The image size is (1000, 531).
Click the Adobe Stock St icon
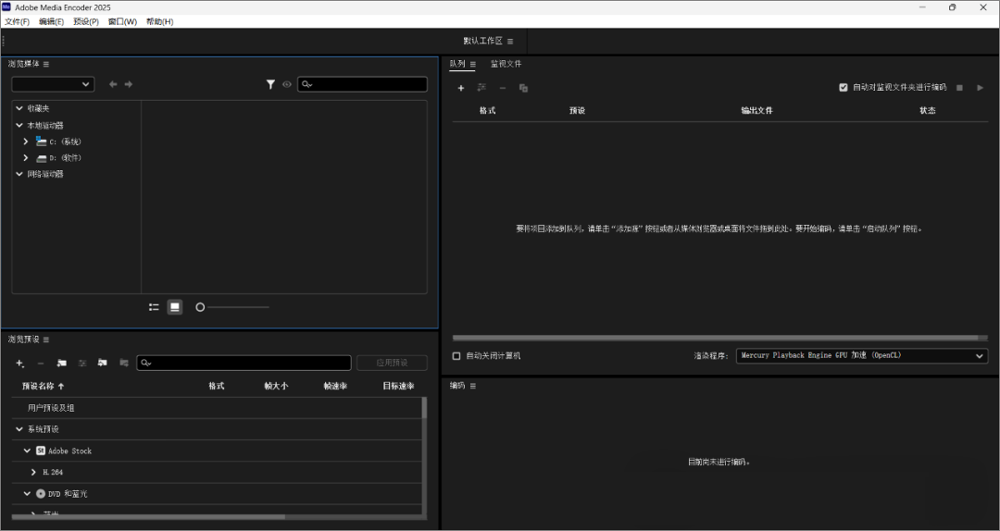41,451
